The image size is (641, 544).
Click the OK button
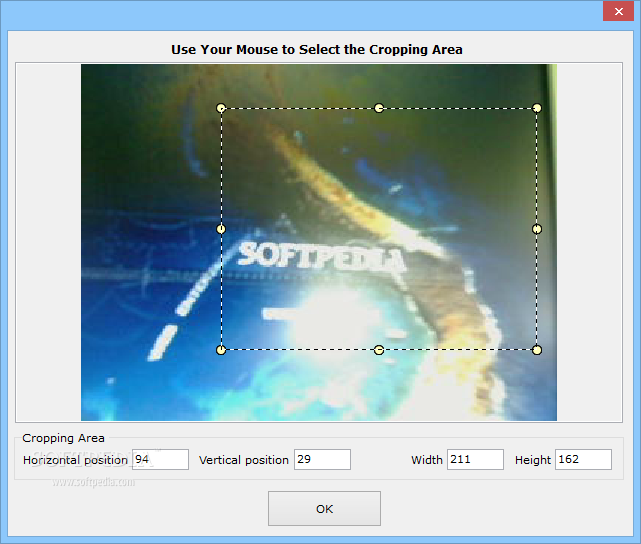click(x=324, y=508)
